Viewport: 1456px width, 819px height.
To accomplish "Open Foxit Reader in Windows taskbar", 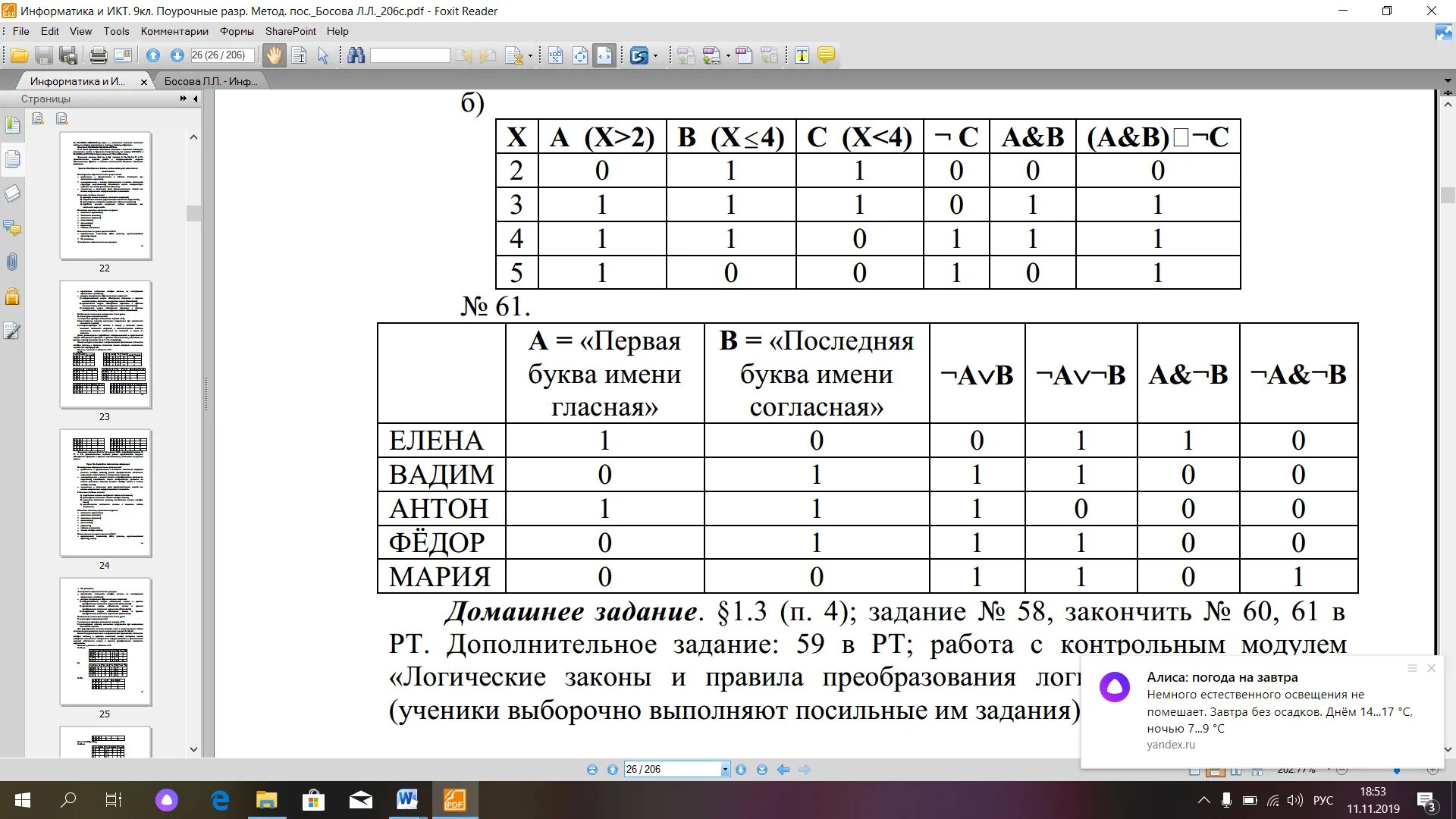I will 454,800.
